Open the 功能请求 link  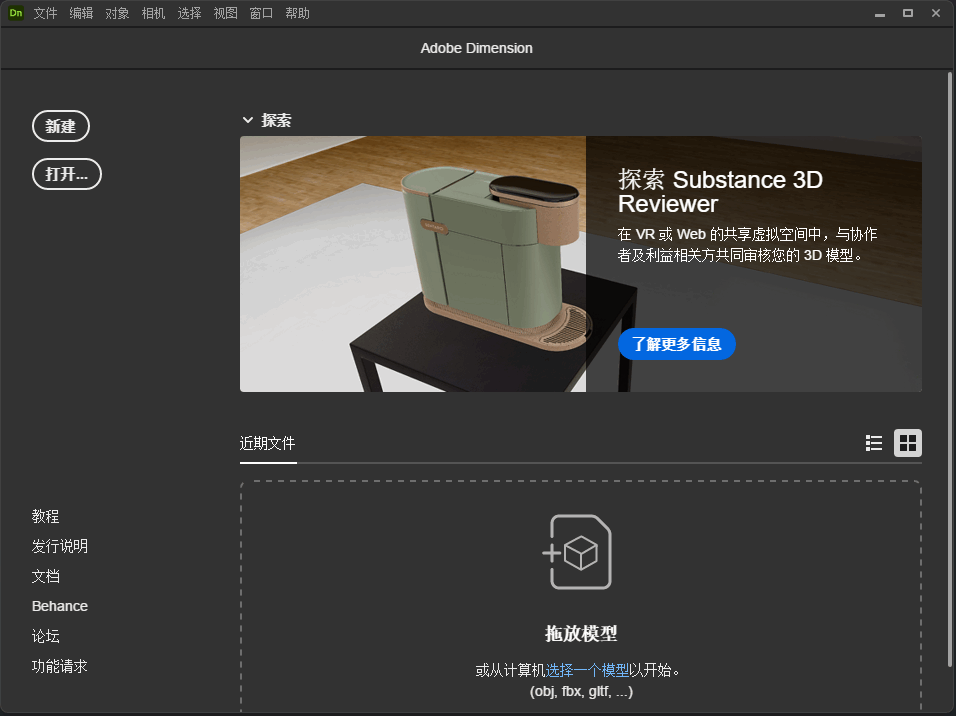(59, 666)
